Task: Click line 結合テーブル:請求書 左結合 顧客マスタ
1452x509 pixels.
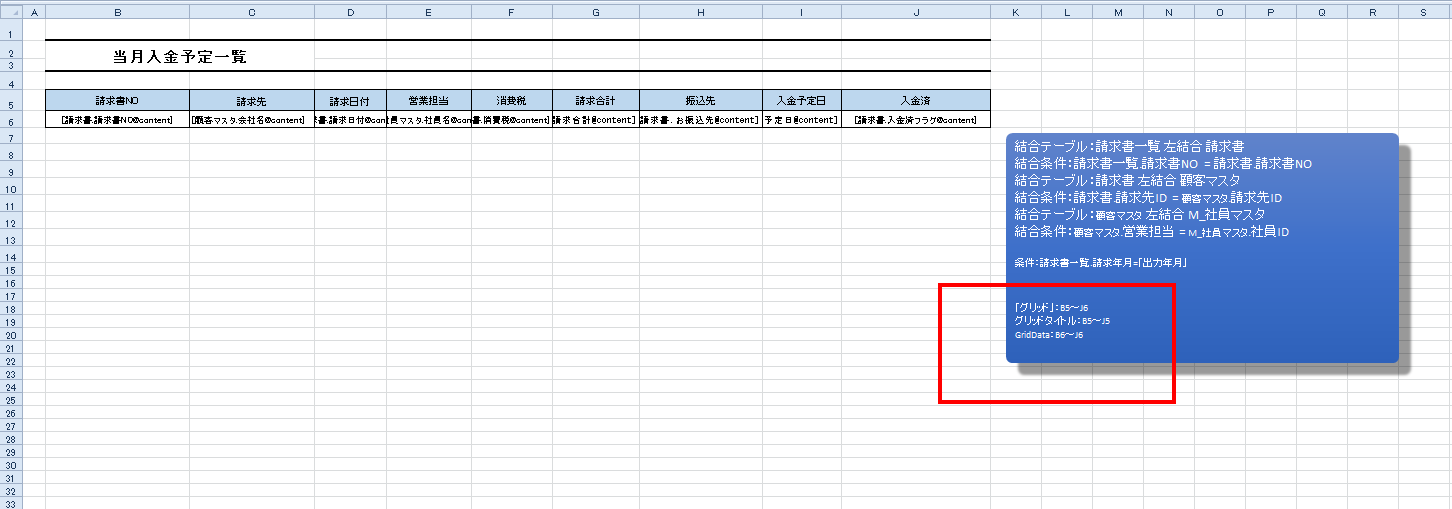Action: [x=1127, y=180]
